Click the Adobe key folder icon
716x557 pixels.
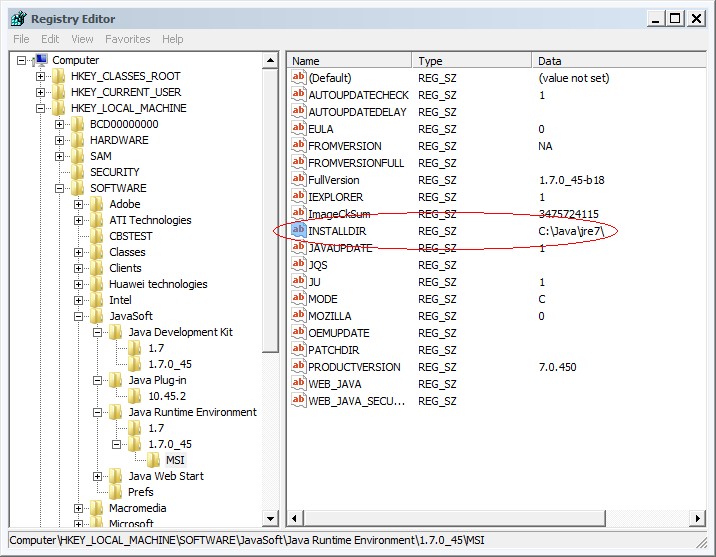(96, 204)
